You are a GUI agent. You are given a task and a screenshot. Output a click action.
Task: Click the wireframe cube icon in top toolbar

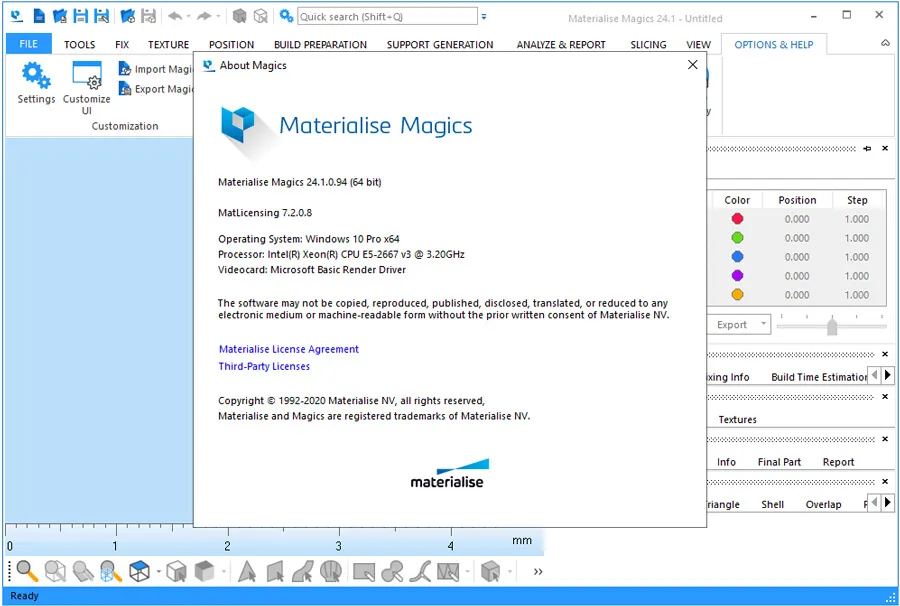(x=261, y=16)
